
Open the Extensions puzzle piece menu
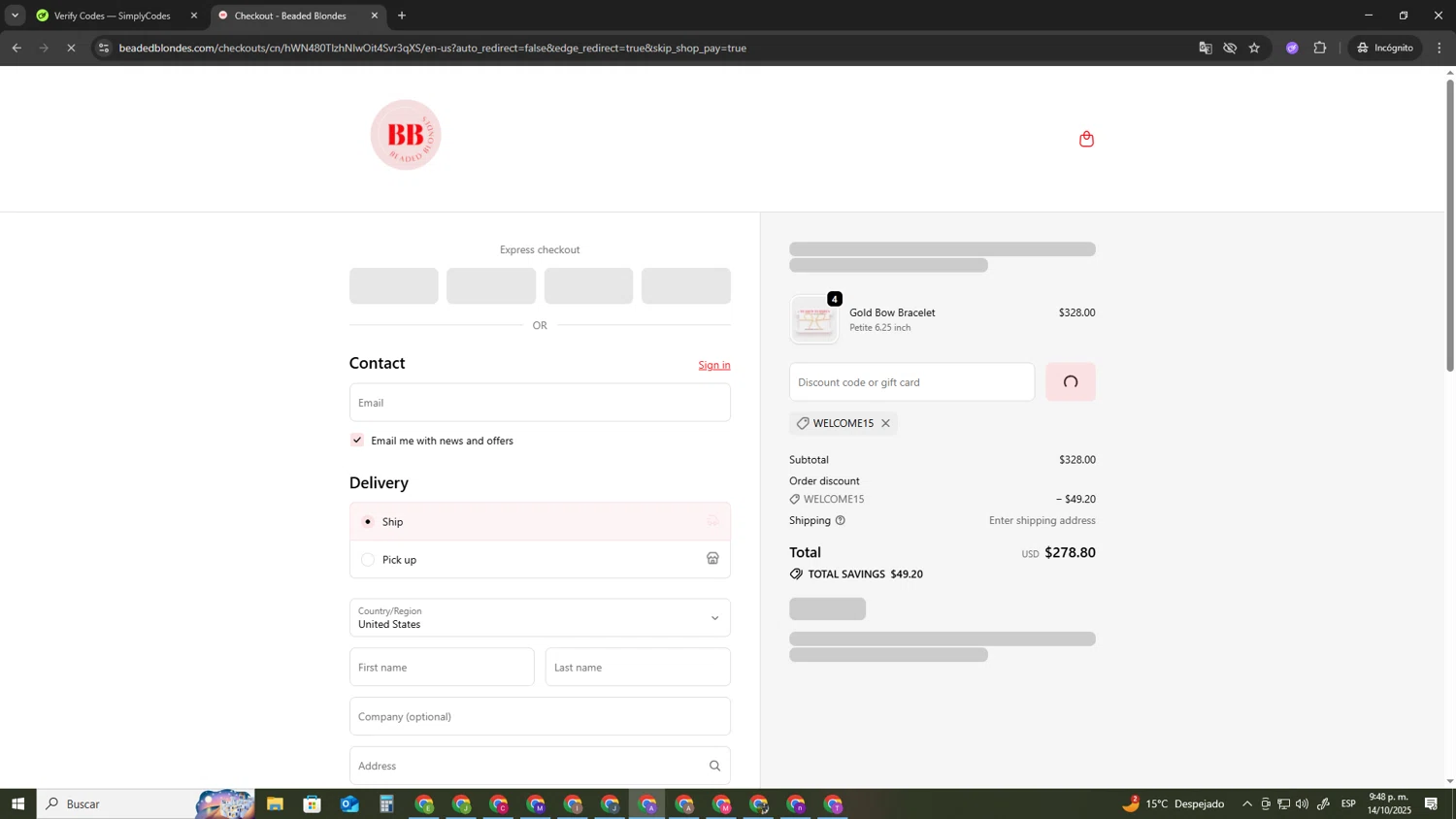1320,48
